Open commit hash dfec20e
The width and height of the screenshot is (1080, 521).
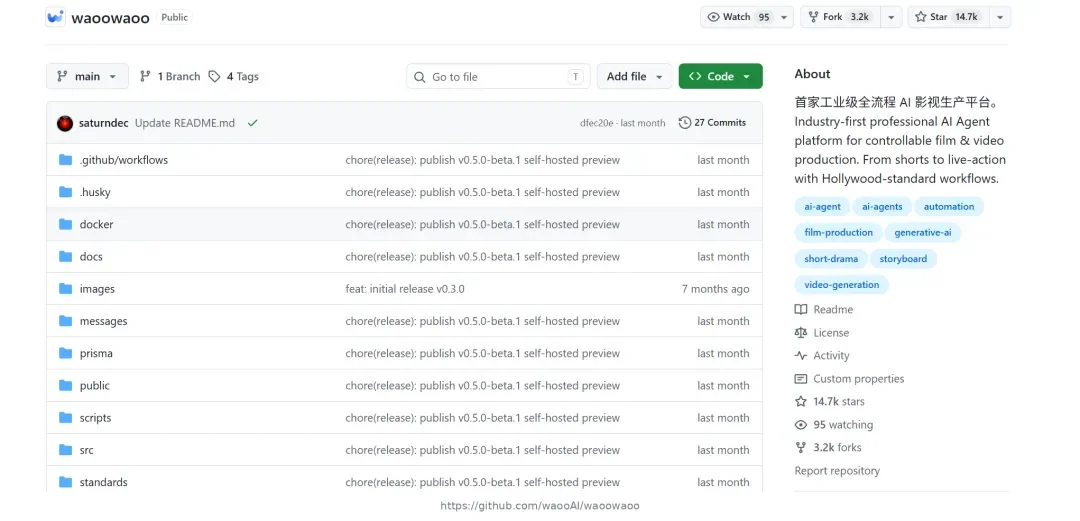596,123
